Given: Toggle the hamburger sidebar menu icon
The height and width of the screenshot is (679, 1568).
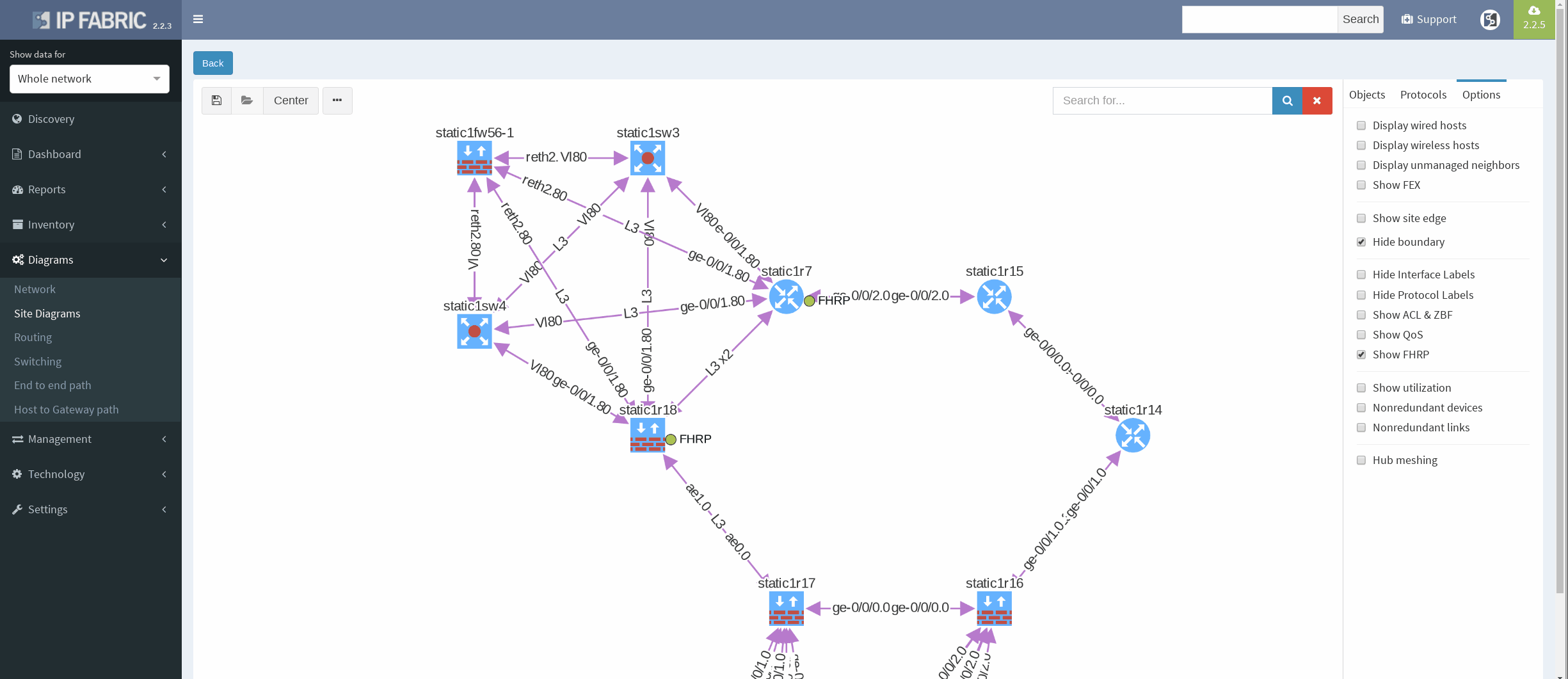Looking at the screenshot, I should click(198, 19).
